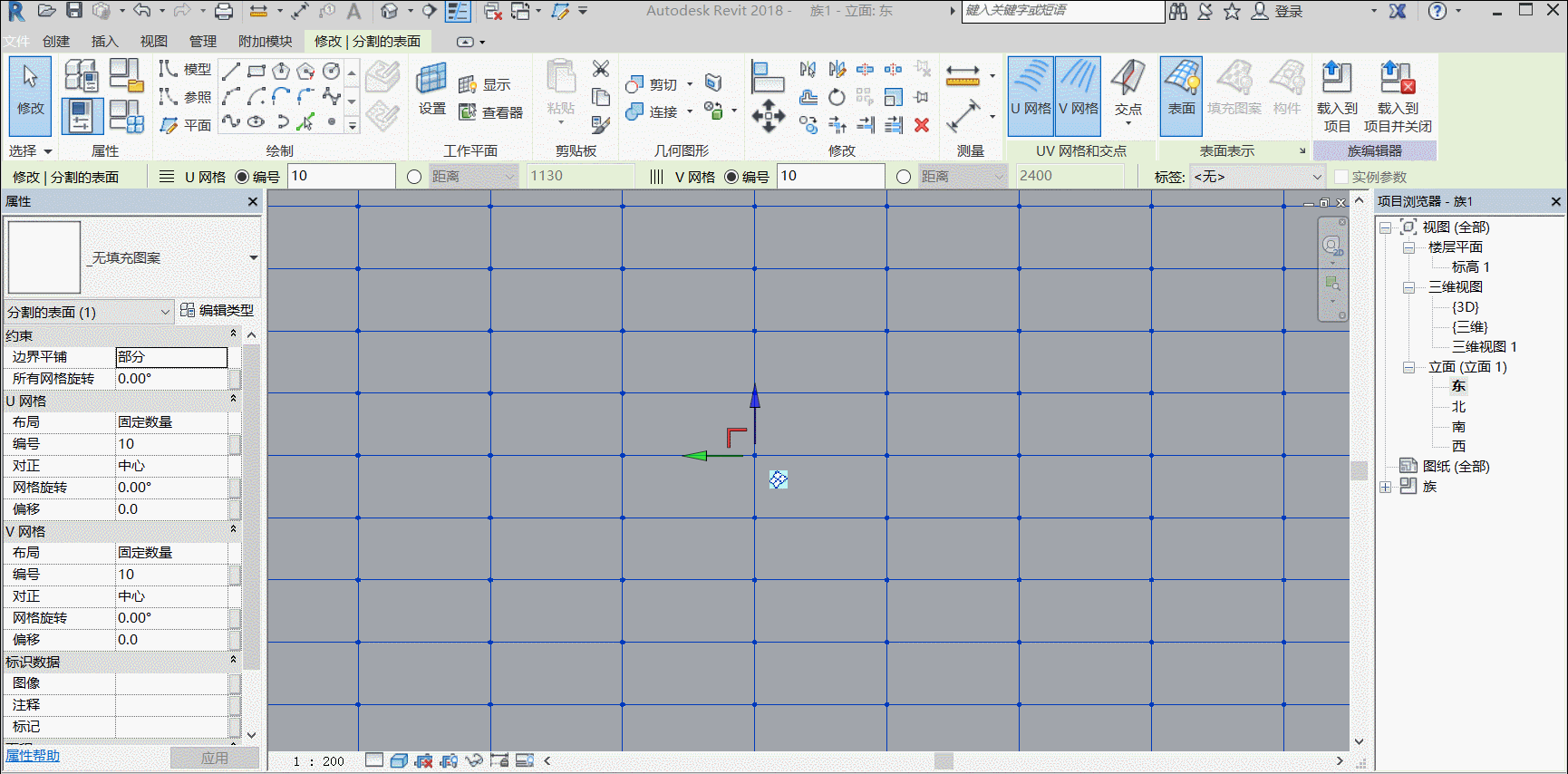1568x774 pixels.
Task: Click the 编辑类型 button
Action: [218, 311]
